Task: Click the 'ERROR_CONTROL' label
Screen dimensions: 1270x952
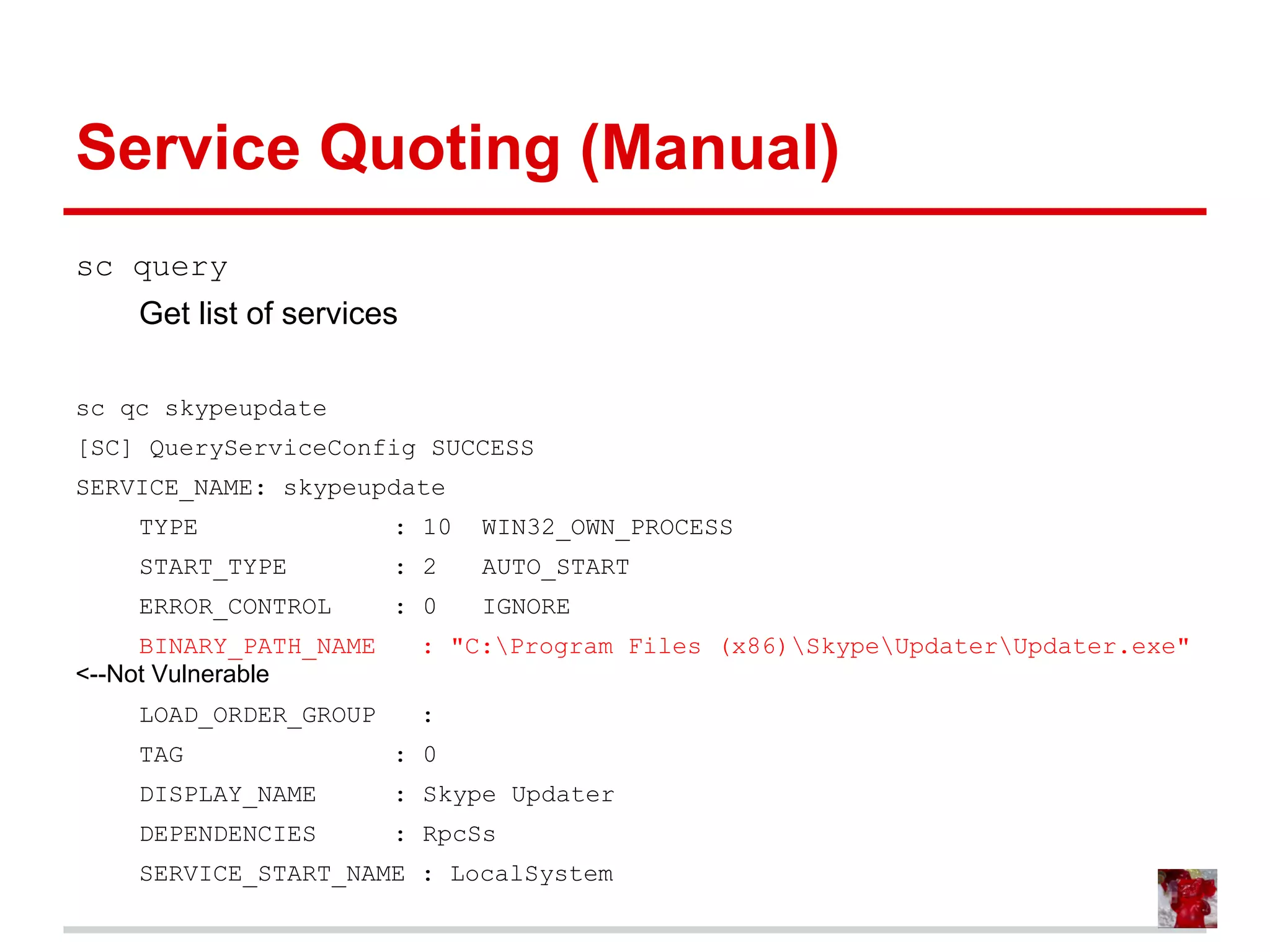Action: pos(235,607)
